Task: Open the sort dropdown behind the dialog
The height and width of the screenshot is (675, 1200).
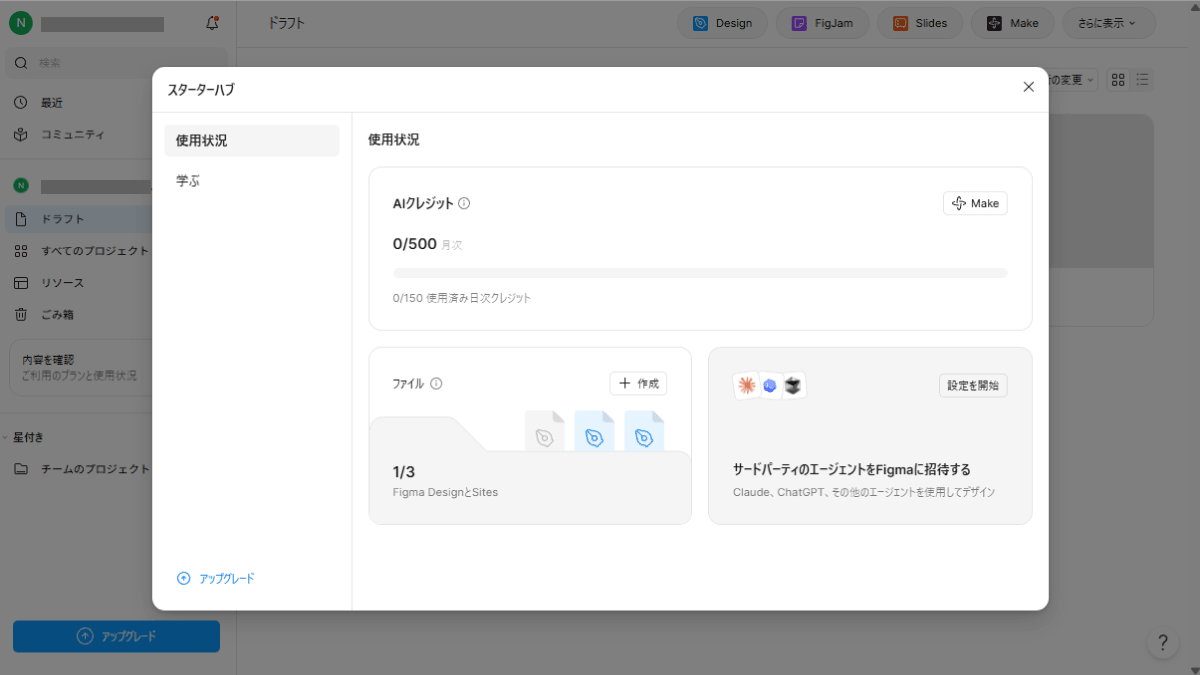Action: pos(1073,79)
